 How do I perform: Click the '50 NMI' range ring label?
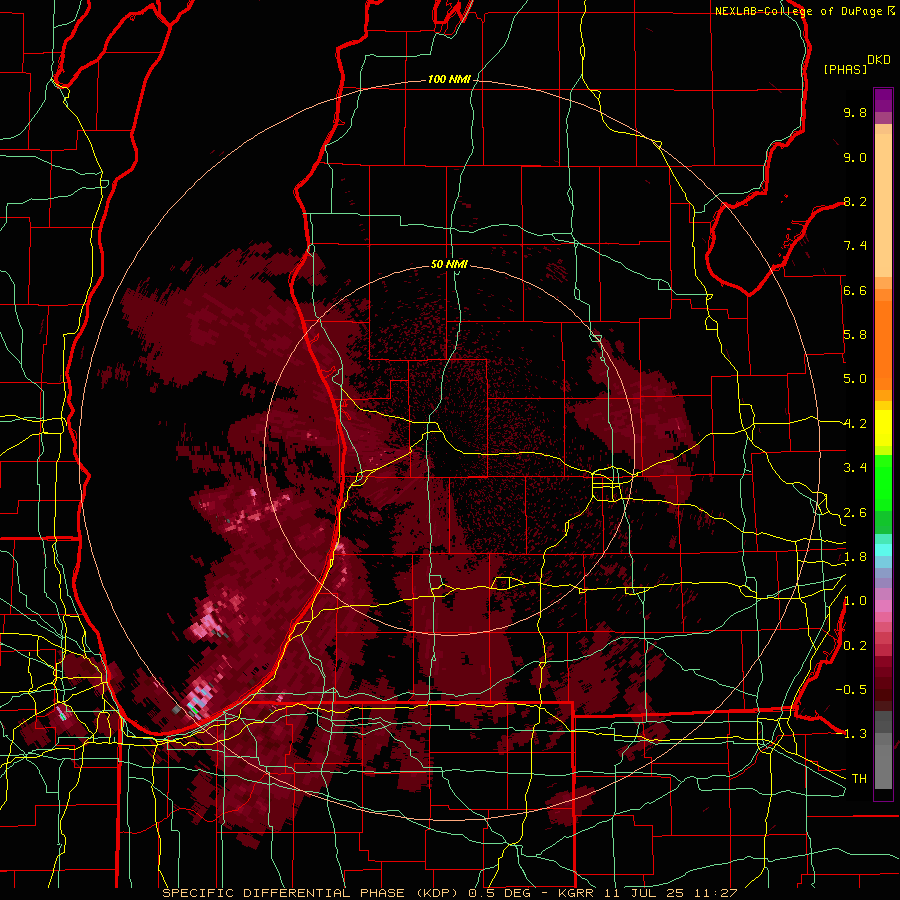(x=449, y=264)
